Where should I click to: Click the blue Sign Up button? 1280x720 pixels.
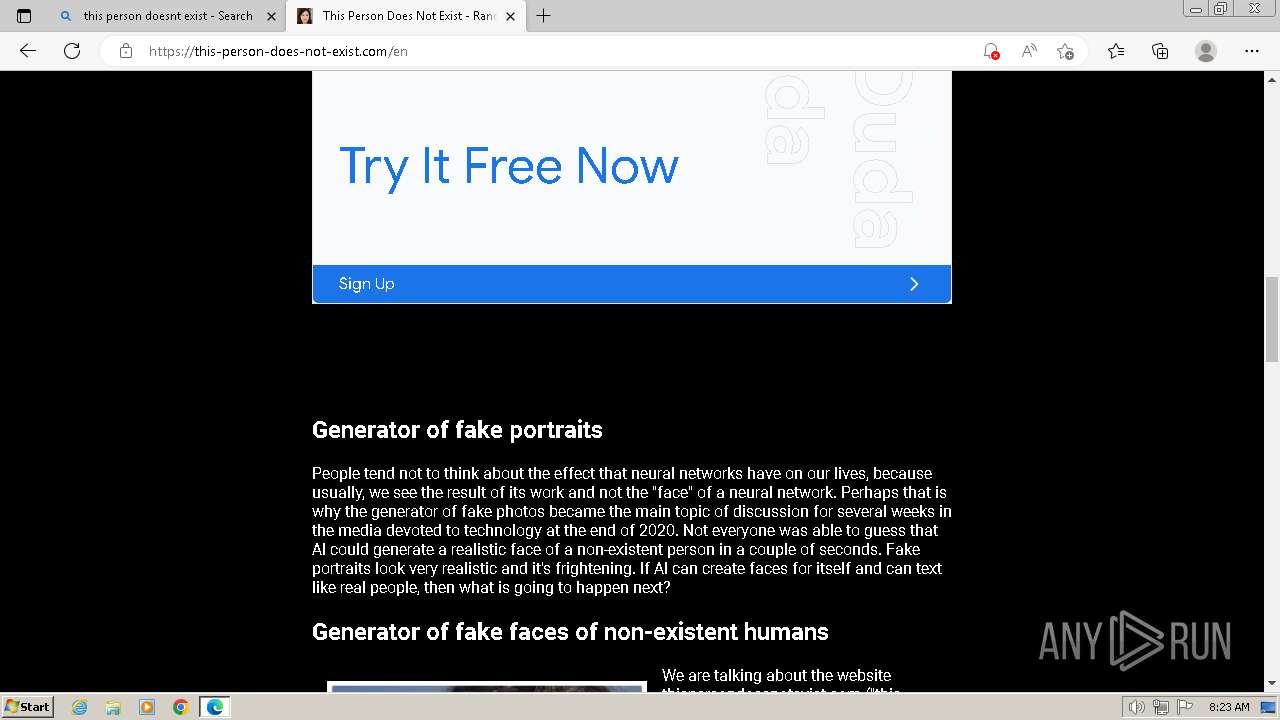[632, 284]
